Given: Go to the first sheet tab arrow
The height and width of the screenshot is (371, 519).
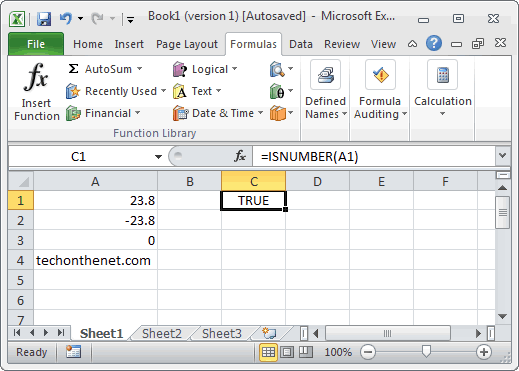Looking at the screenshot, I should pos(17,332).
